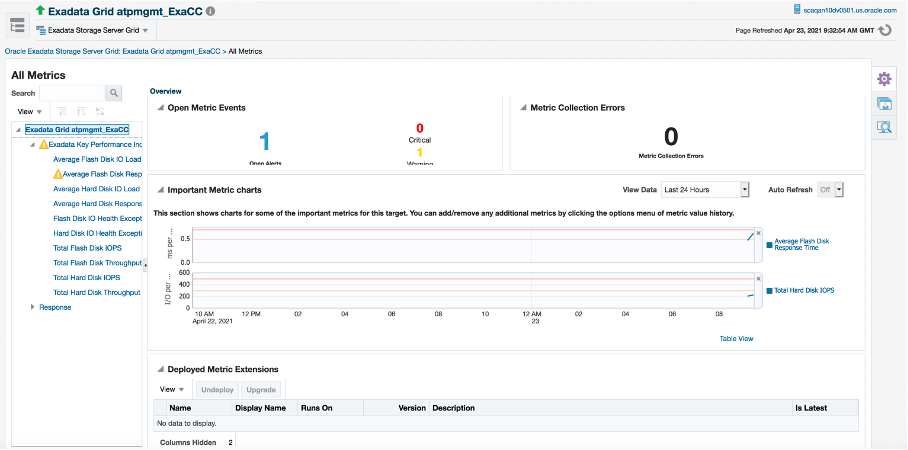Open the navigation tree menu icon
Viewport: 908px width, 450px height.
pos(17,25)
